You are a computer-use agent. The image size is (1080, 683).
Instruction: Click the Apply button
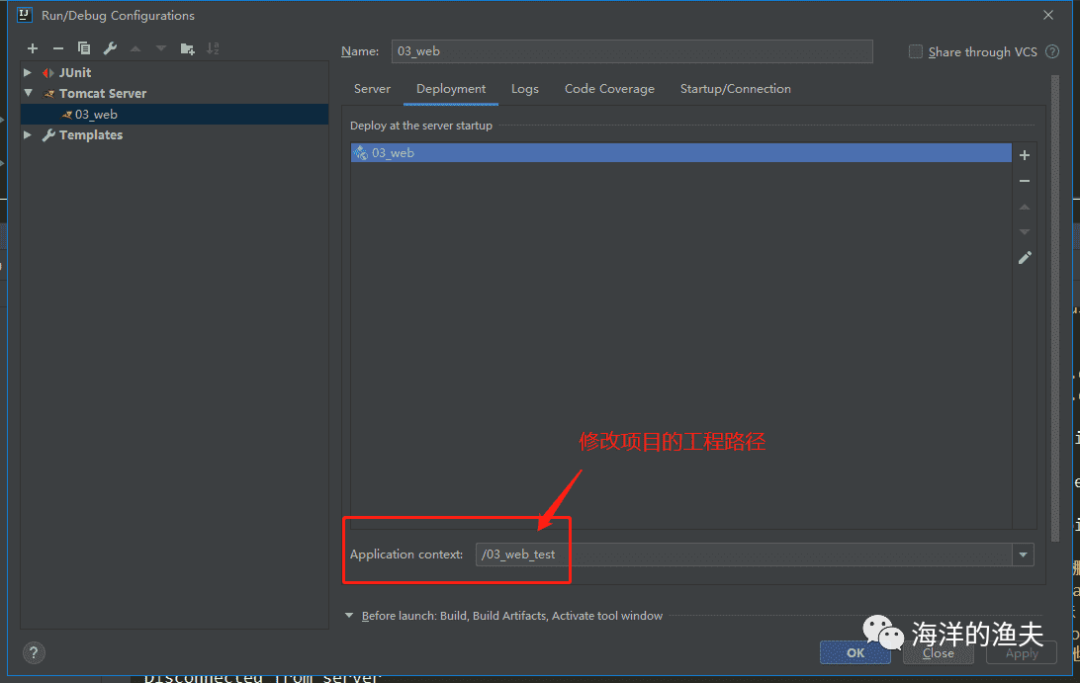[1021, 653]
